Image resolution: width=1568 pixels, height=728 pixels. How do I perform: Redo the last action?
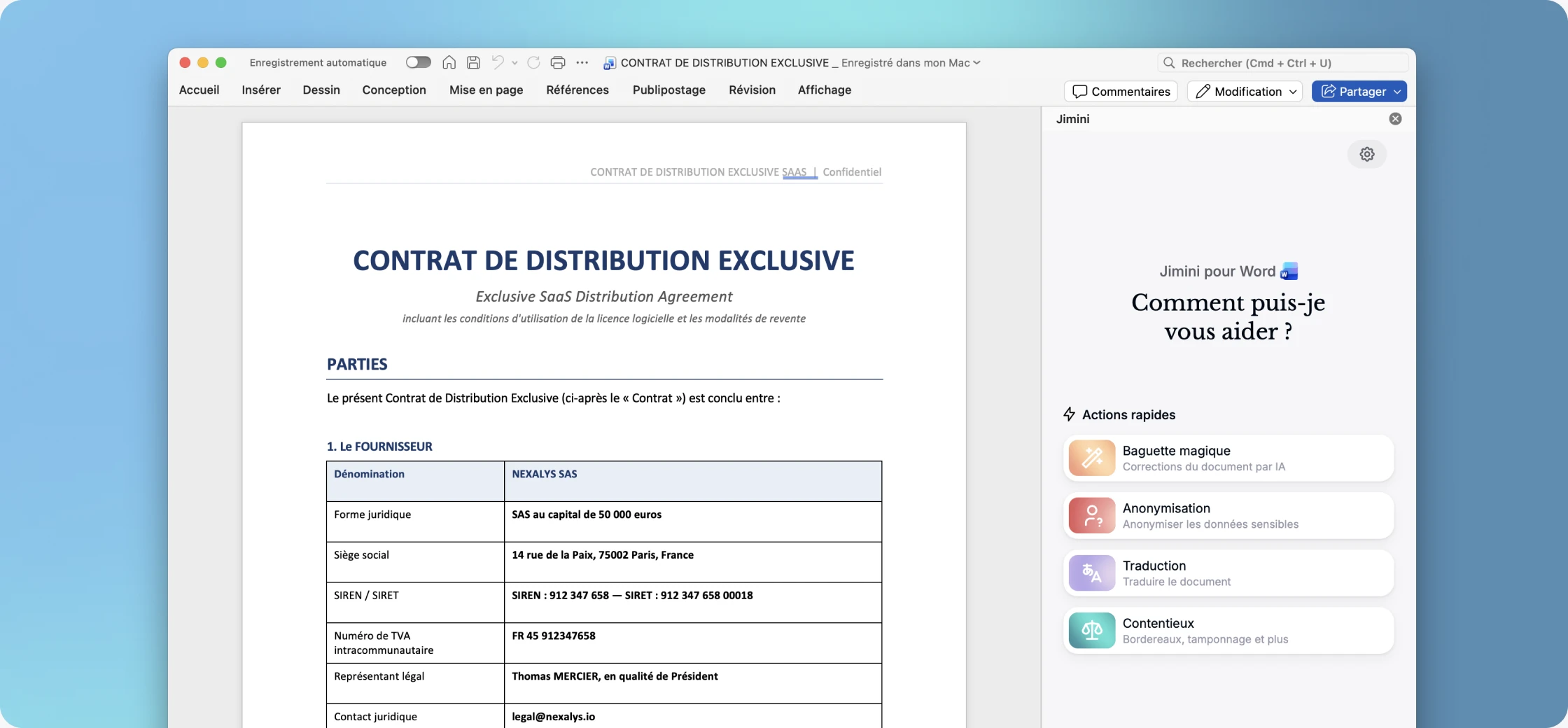tap(533, 62)
